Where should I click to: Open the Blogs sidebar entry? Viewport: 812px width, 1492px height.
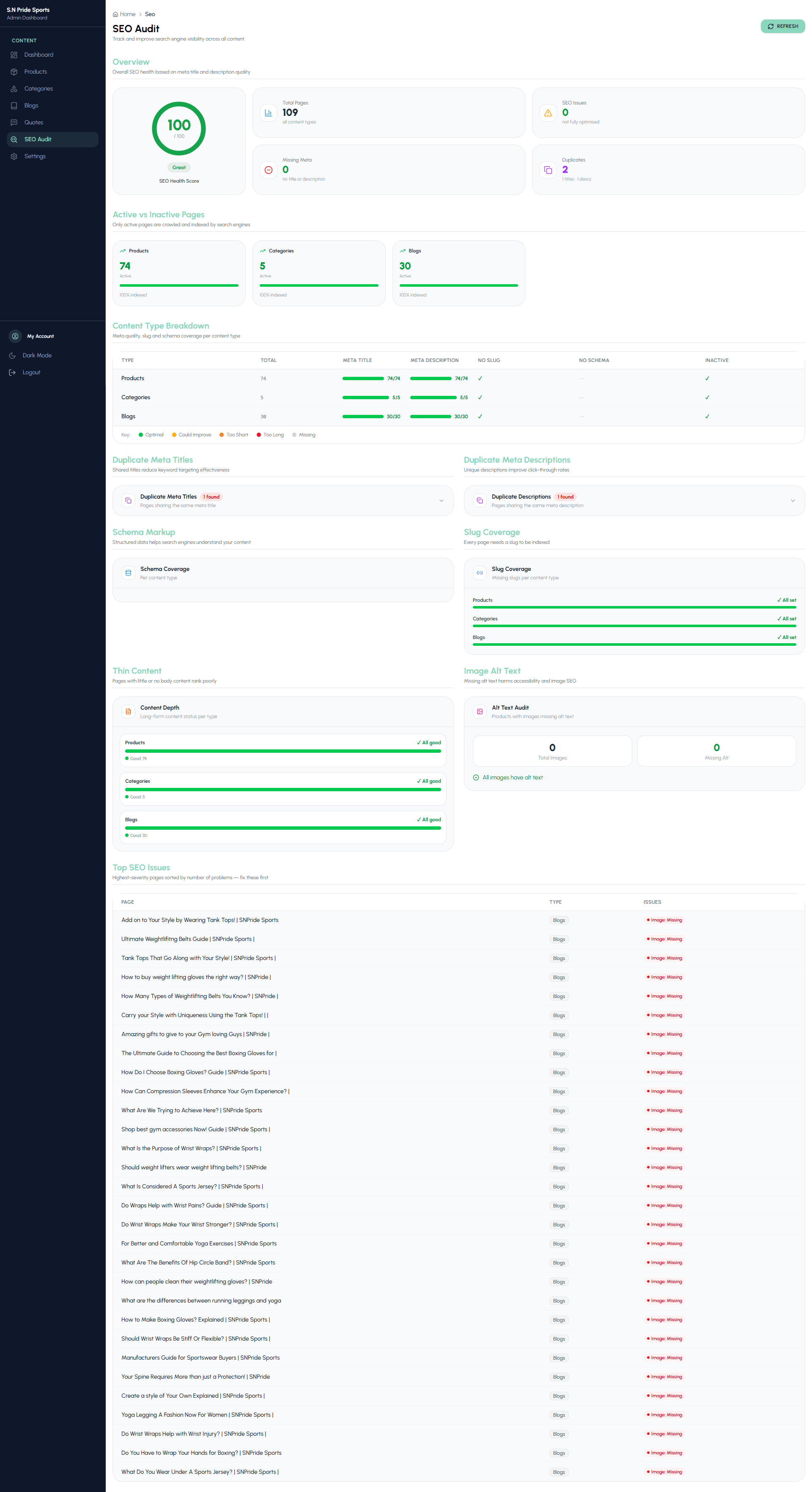[x=53, y=105]
